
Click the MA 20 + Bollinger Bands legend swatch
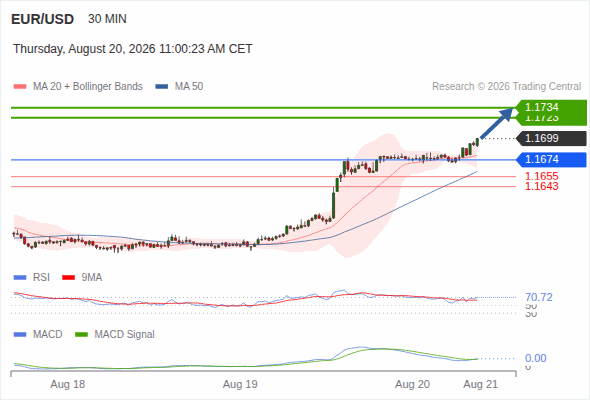tap(20, 87)
